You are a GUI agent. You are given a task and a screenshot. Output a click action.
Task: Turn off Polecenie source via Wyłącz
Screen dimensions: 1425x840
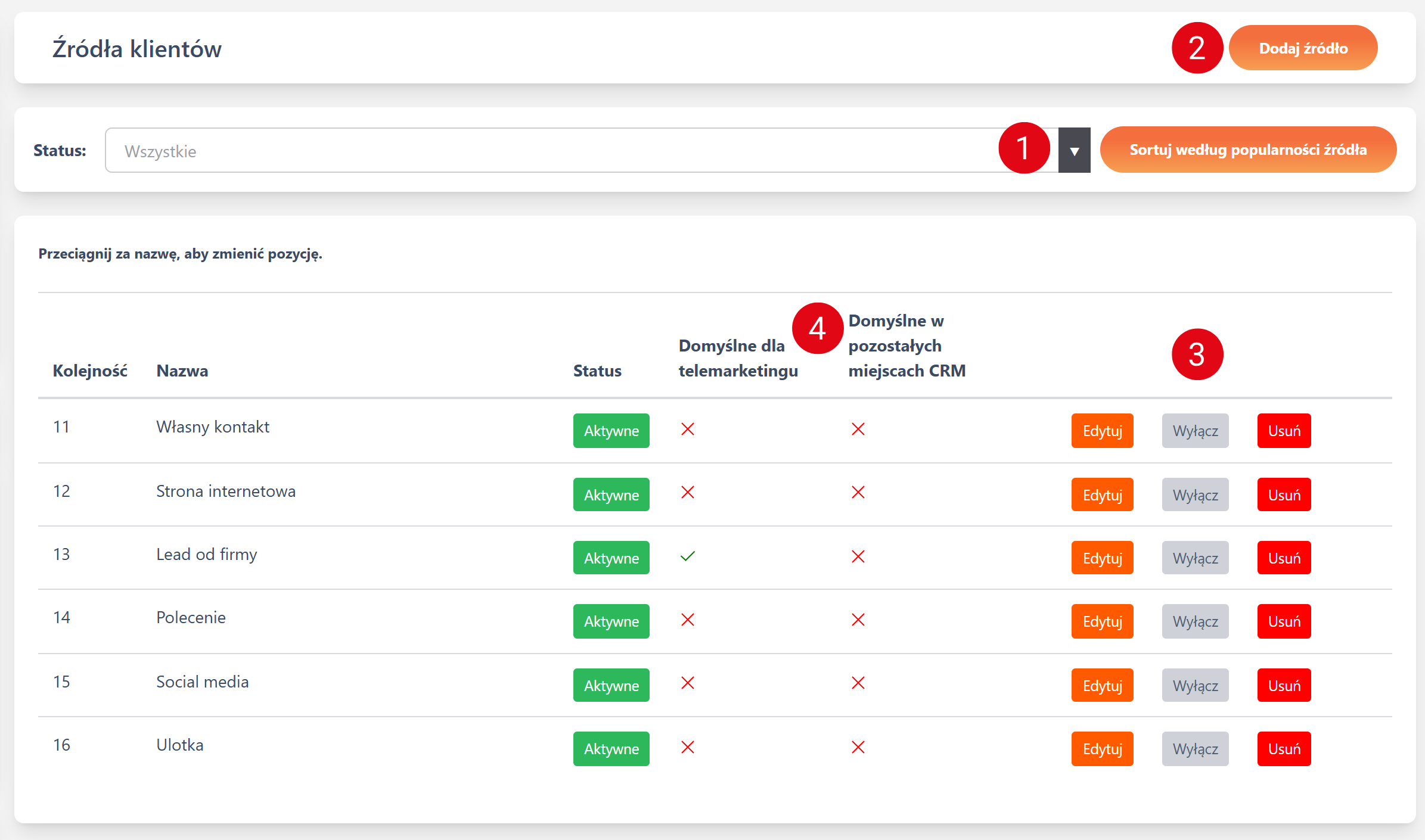click(1195, 621)
